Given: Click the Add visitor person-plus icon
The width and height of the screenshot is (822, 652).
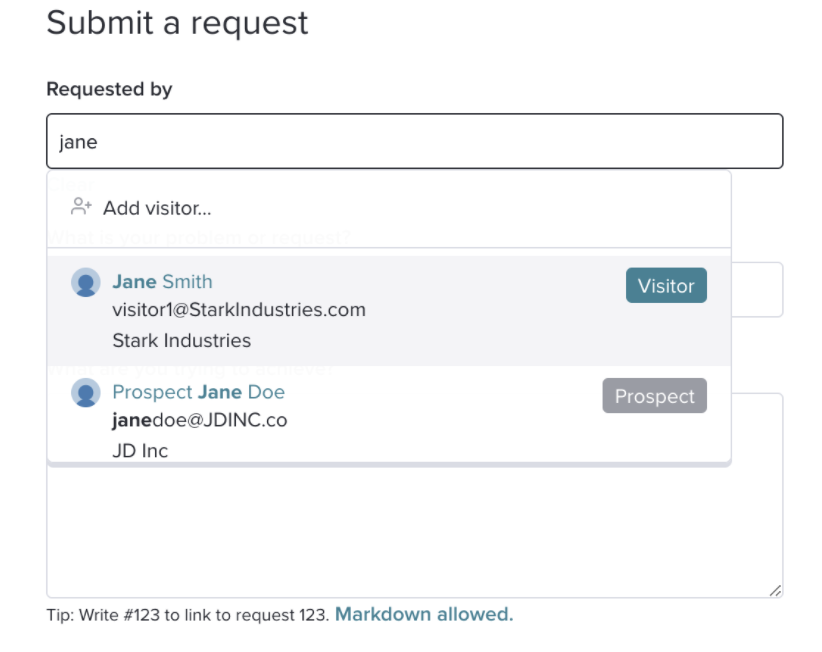Looking at the screenshot, I should click(x=81, y=207).
